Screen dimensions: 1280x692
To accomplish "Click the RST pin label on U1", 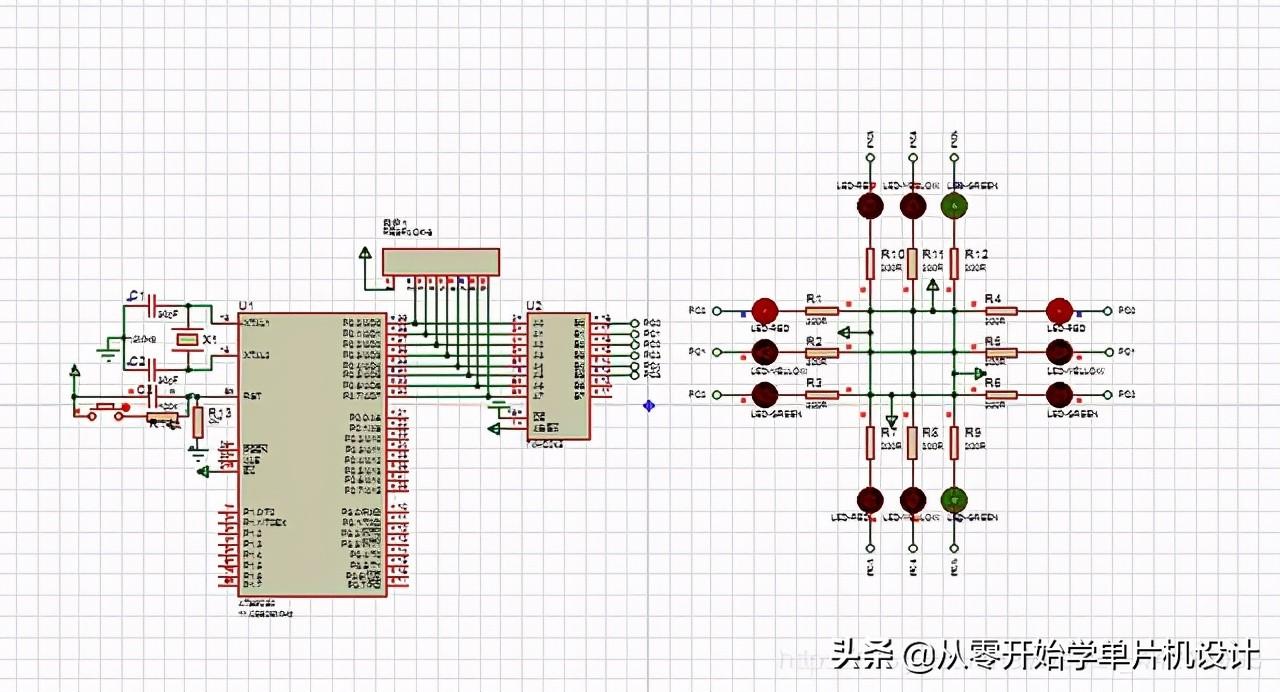I will coord(252,395).
